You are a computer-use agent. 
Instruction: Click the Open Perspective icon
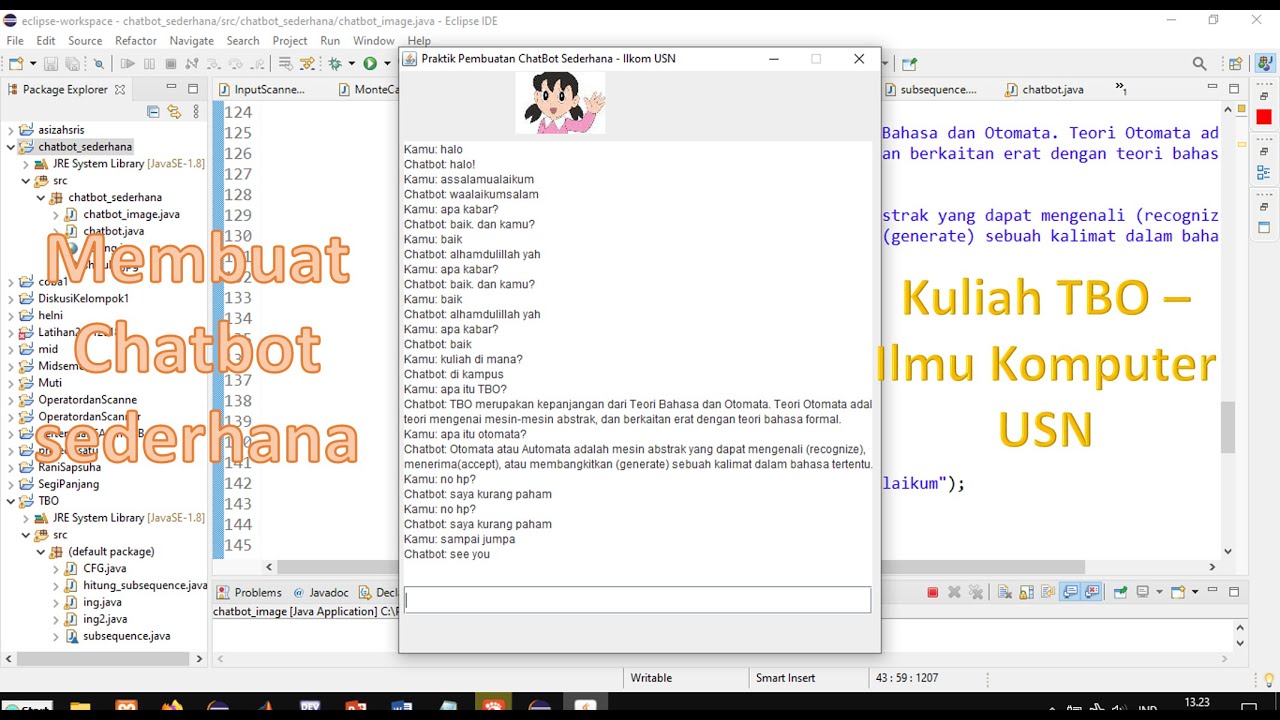click(1236, 64)
